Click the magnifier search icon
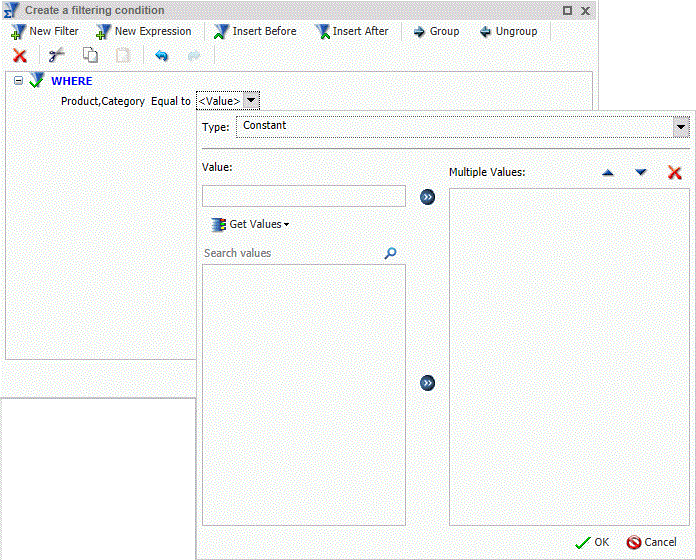 390,253
